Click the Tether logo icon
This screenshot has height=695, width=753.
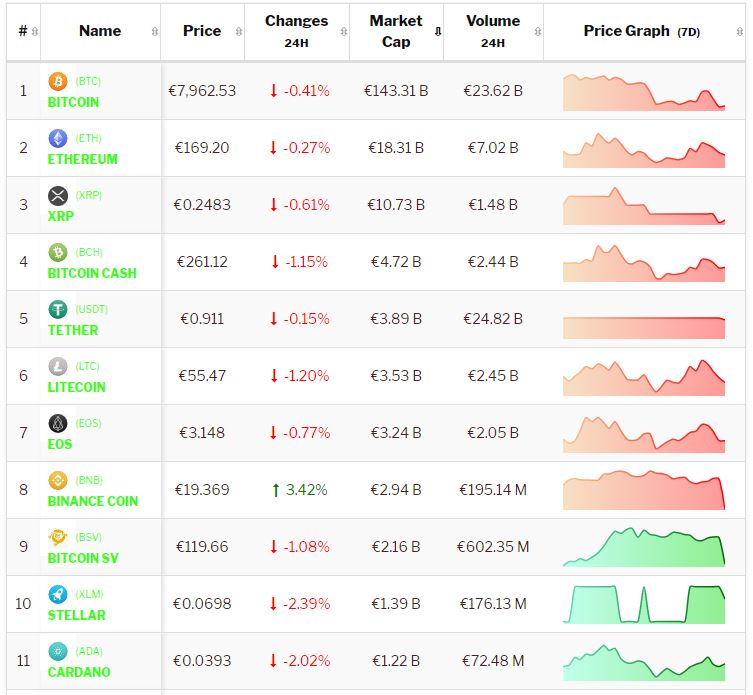tap(57, 309)
